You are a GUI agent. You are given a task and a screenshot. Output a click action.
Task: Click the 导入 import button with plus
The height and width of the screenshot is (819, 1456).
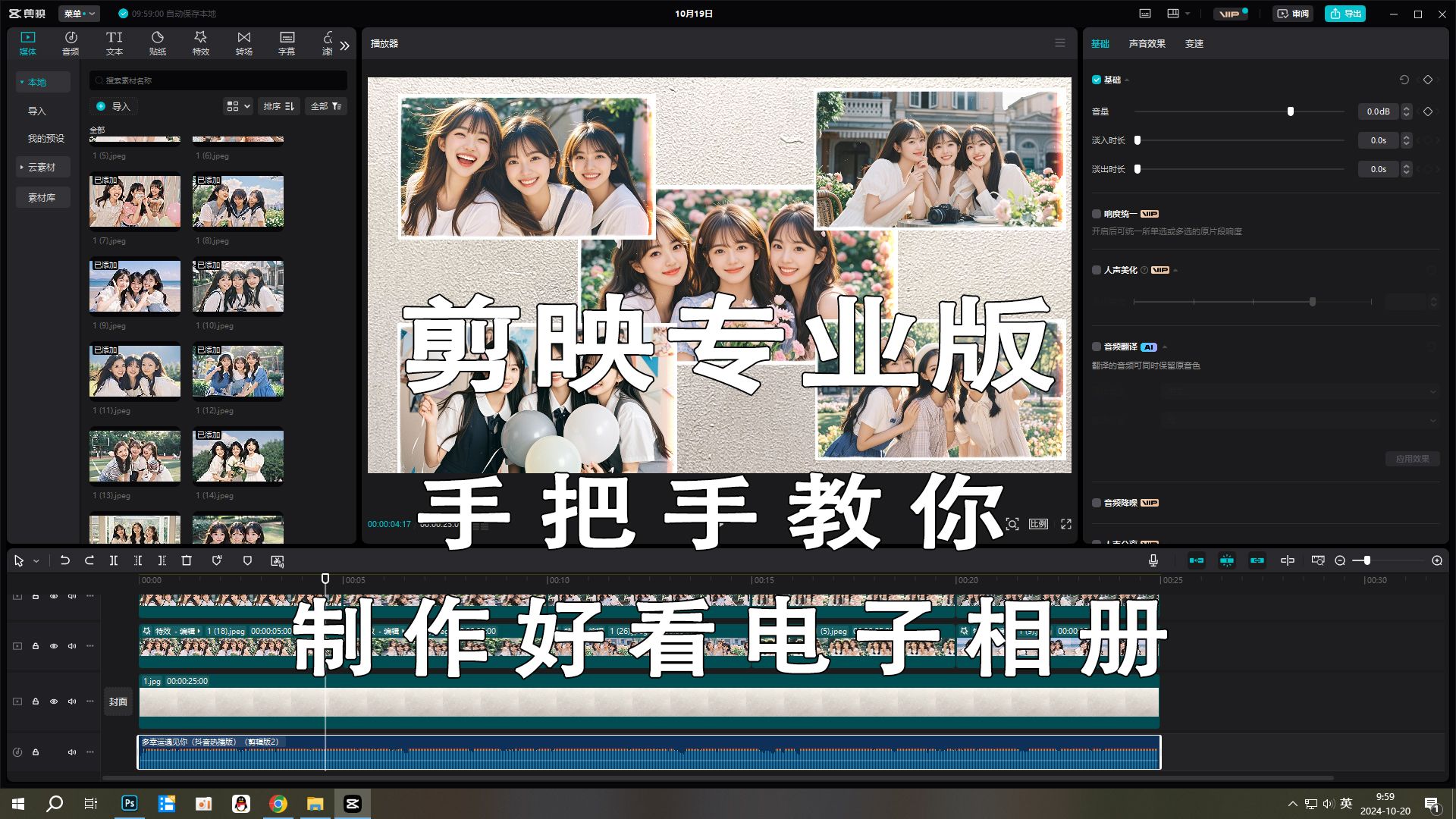click(x=115, y=106)
